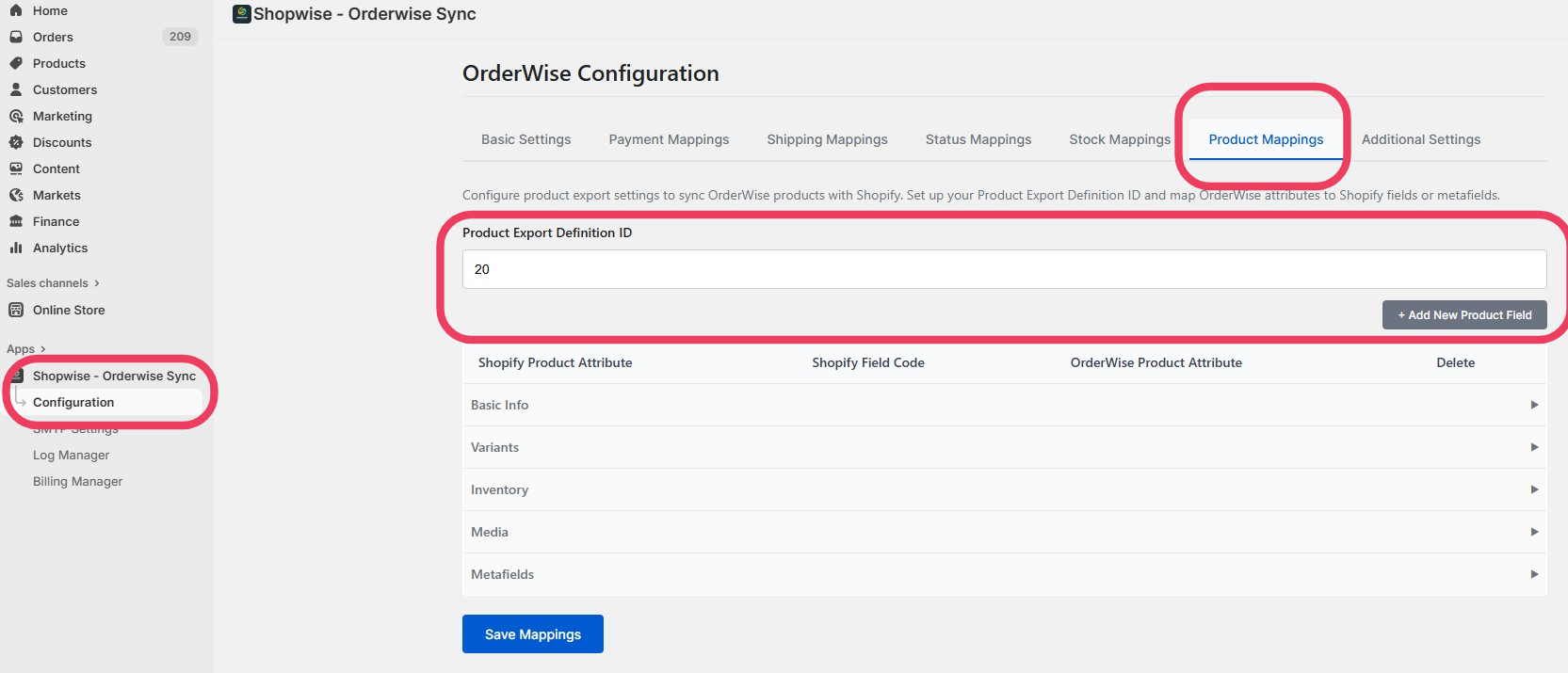Click the Basic Info row label
Screen dimensions: 1568x673
point(499,405)
